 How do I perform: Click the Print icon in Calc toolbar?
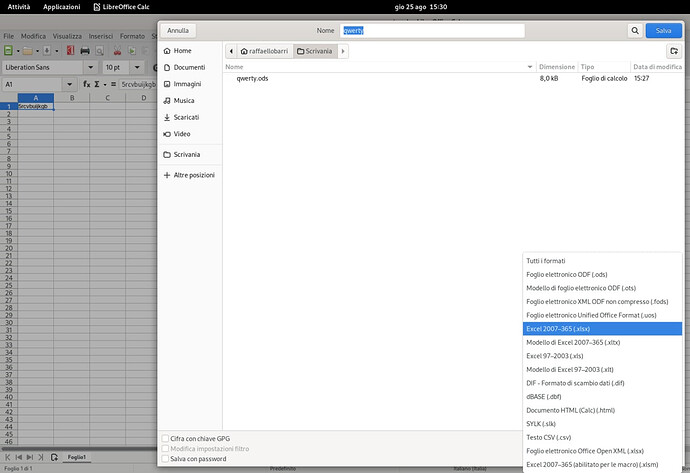point(85,51)
